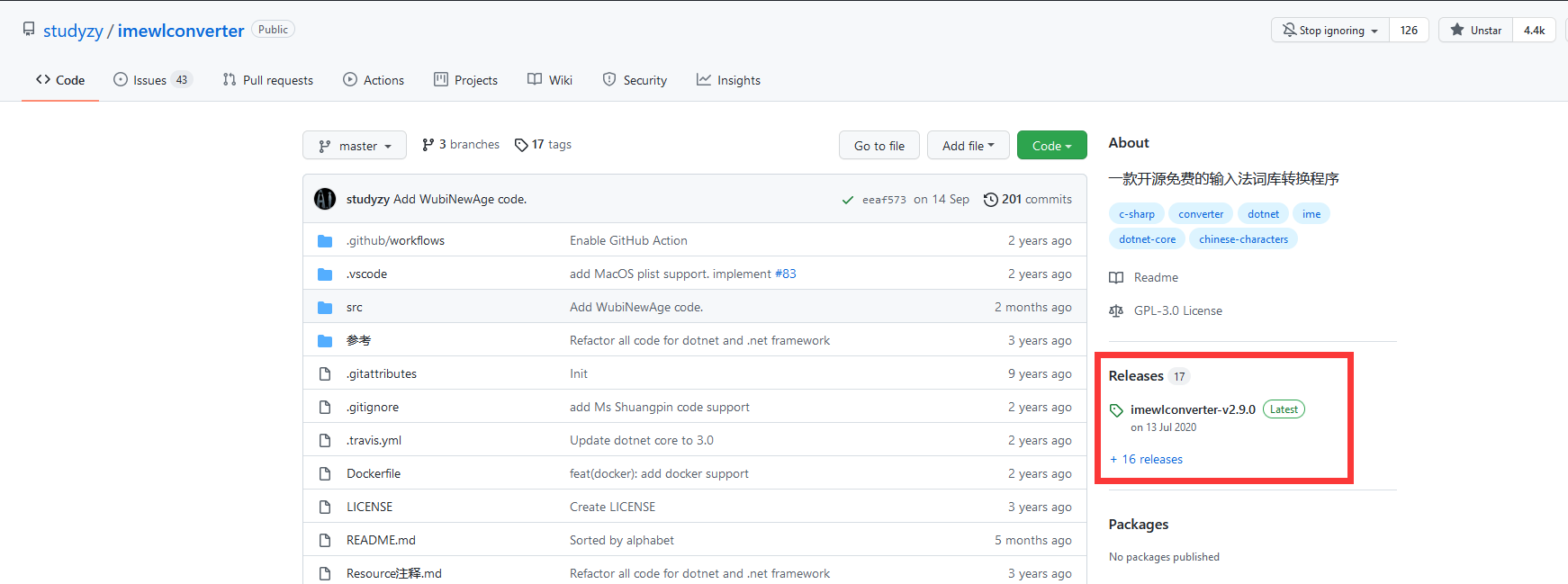Open the master branch selector dropdown
The width and height of the screenshot is (1568, 584).
point(355,146)
